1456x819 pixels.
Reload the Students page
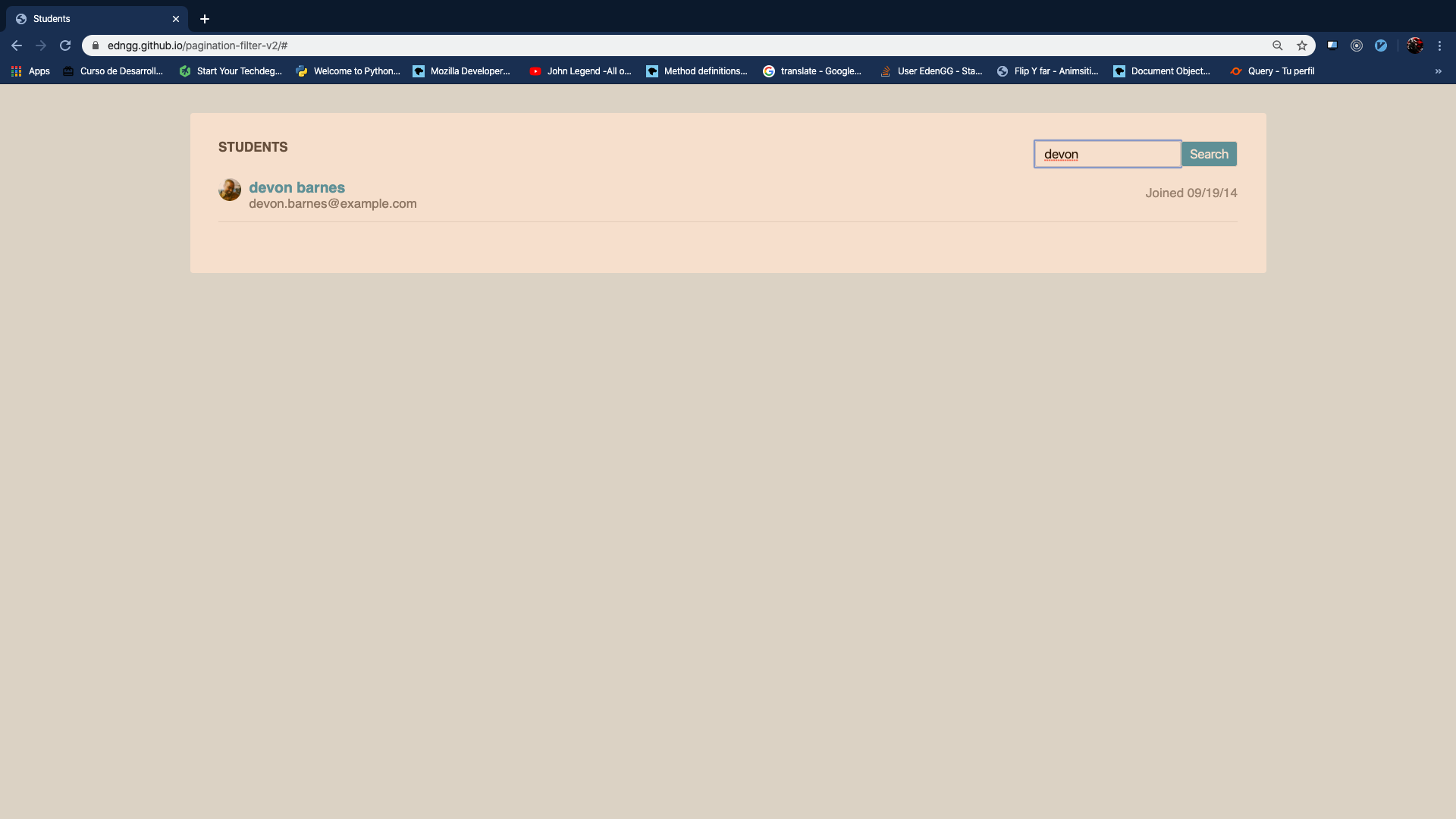point(65,45)
